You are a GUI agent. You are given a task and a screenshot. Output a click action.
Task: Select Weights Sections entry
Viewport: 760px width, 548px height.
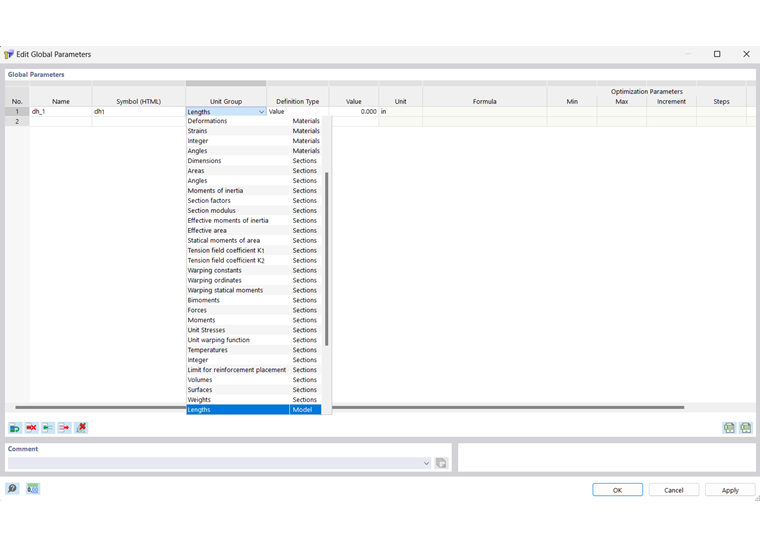pyautogui.click(x=253, y=400)
